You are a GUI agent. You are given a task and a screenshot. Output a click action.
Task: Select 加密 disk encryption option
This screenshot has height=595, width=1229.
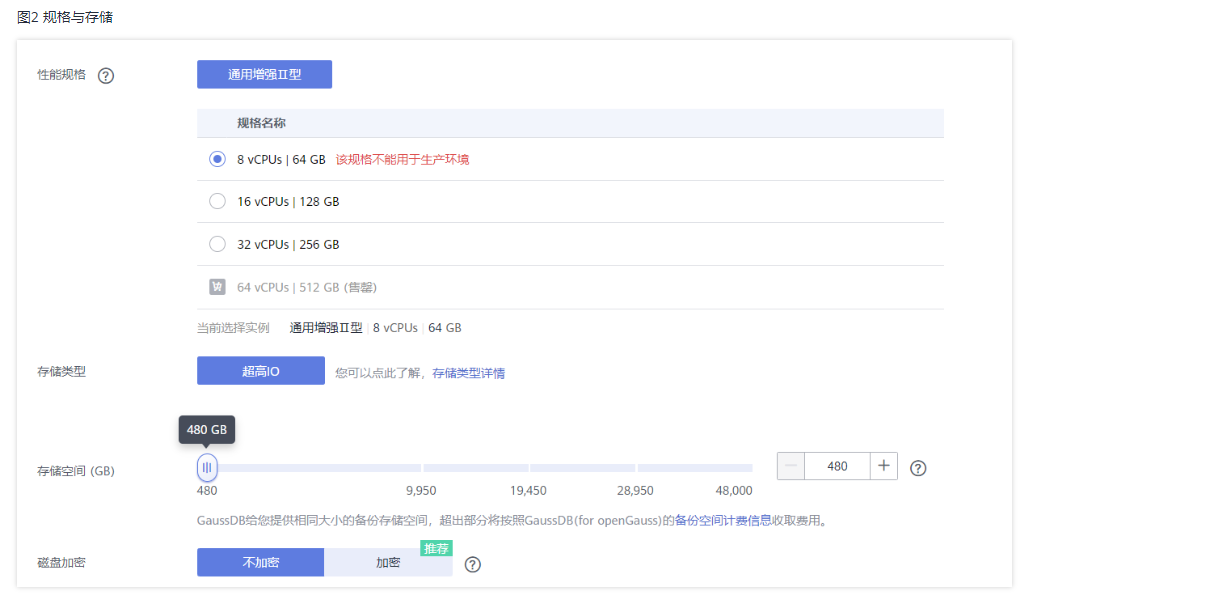coord(388,562)
